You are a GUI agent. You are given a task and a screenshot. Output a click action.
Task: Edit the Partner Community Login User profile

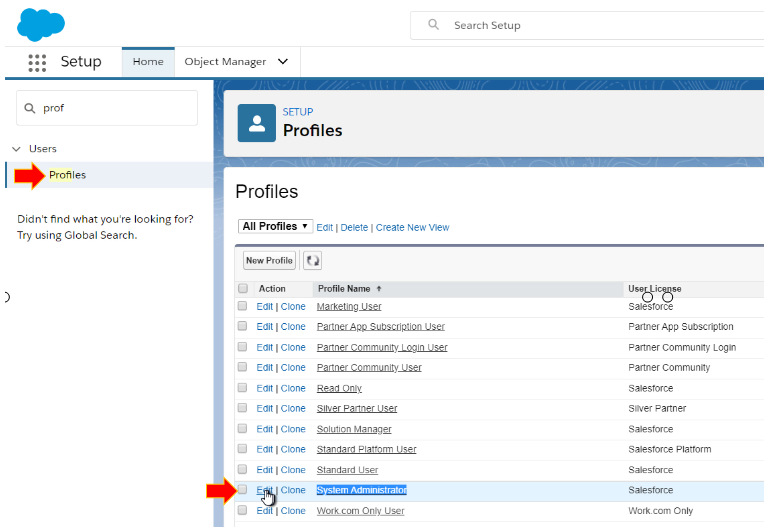265,348
